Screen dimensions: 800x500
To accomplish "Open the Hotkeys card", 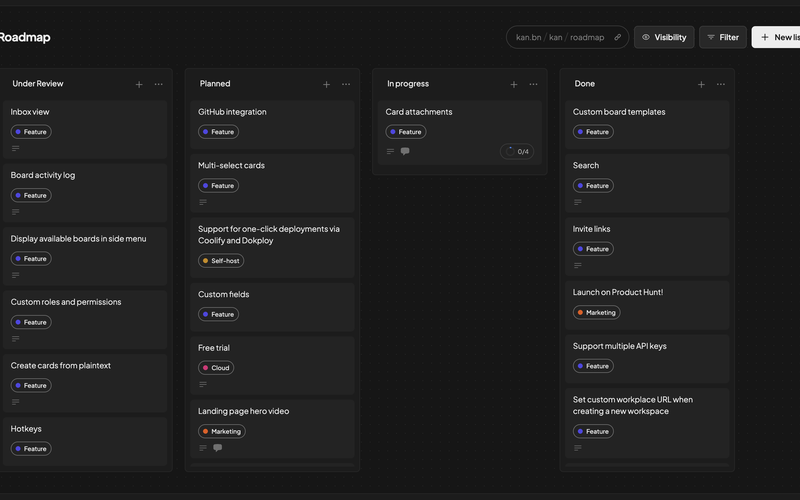I will (x=85, y=441).
